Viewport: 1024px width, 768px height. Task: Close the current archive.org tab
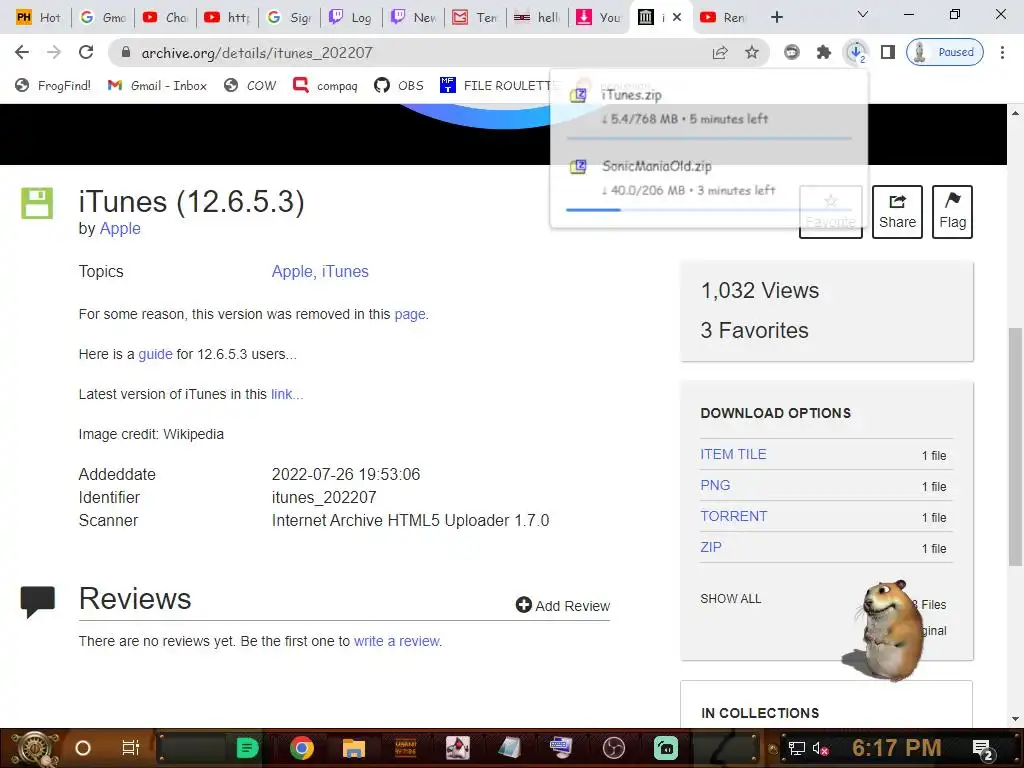pyautogui.click(x=677, y=17)
